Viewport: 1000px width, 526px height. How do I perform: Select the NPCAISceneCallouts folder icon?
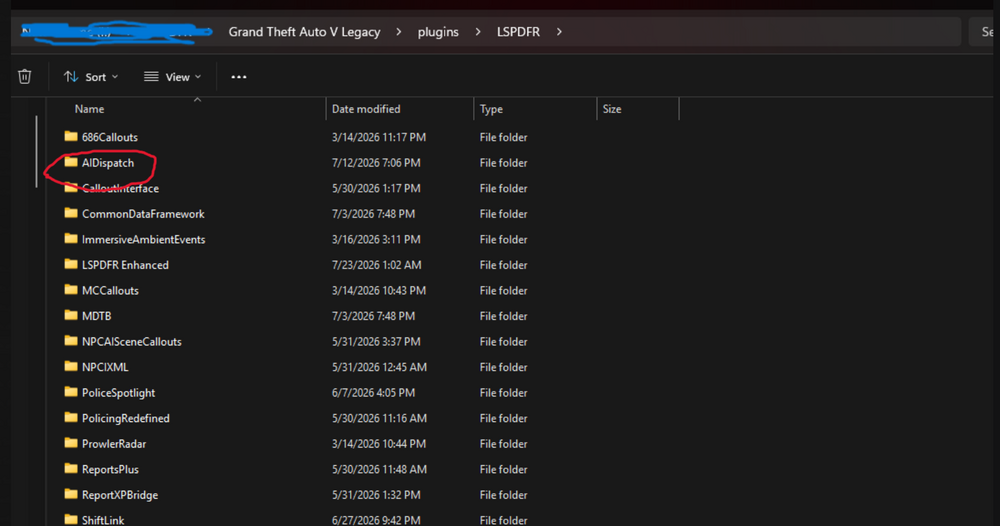click(71, 340)
